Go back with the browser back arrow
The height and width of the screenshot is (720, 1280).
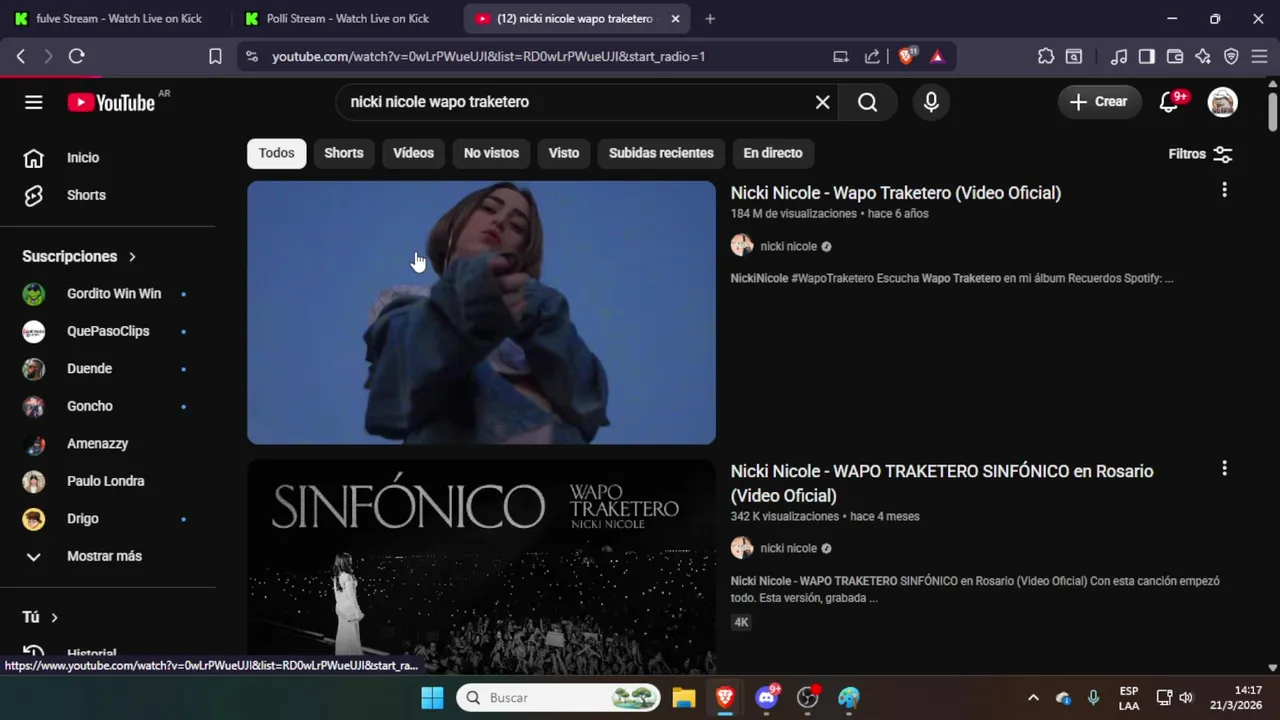[20, 57]
